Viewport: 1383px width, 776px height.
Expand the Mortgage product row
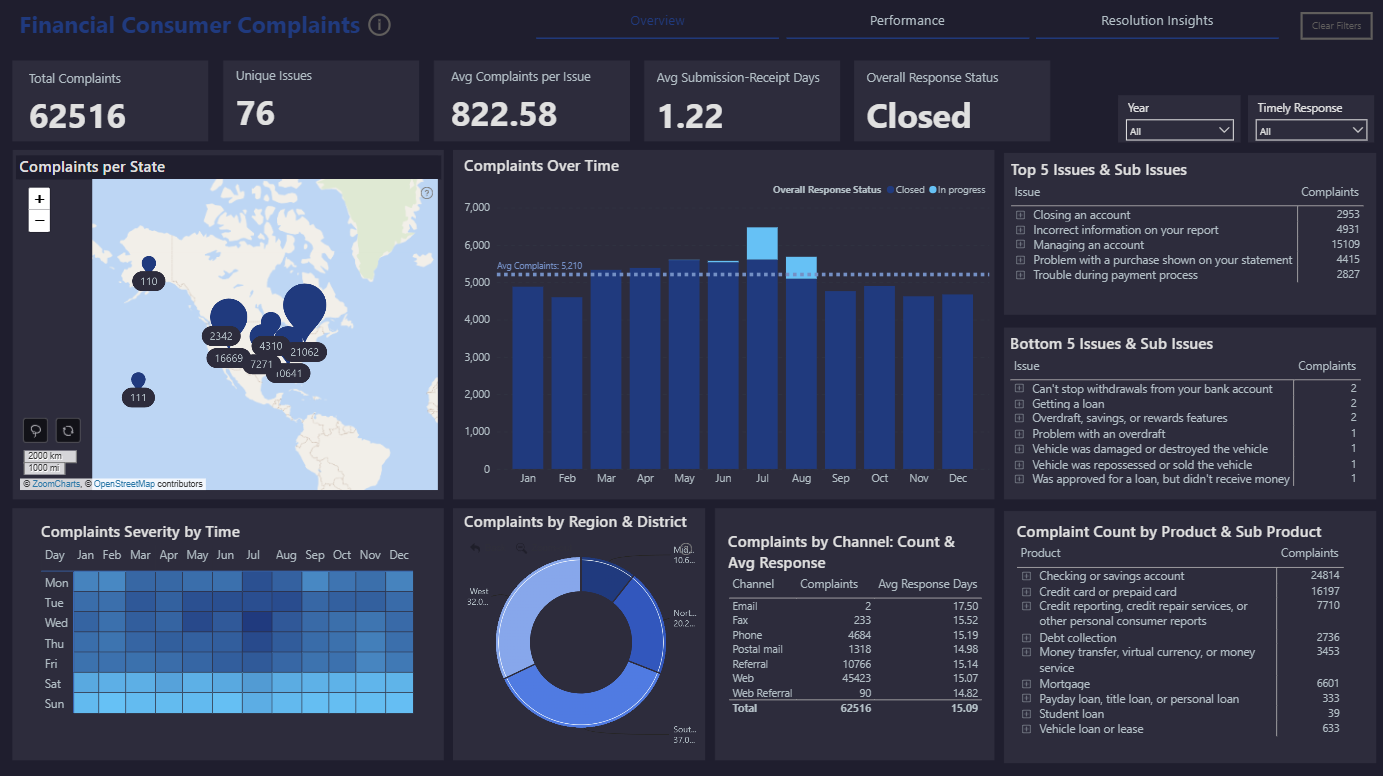(x=1026, y=684)
